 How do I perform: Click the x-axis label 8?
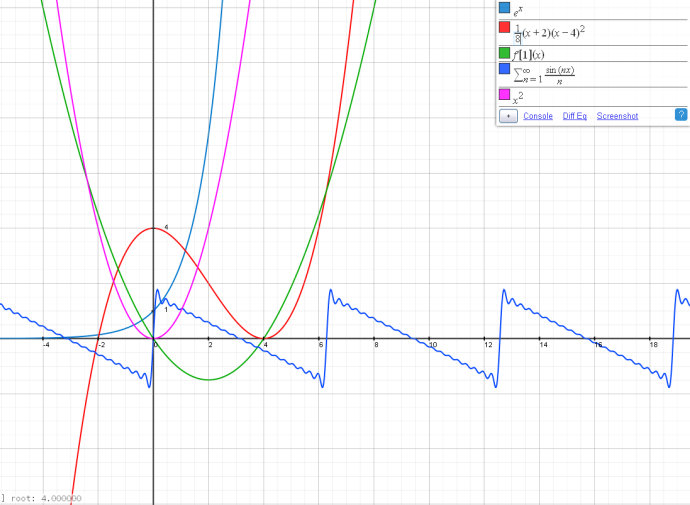click(x=376, y=345)
